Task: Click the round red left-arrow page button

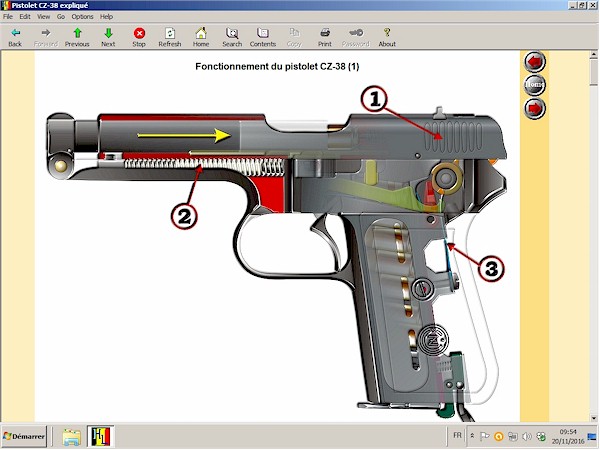Action: click(x=534, y=61)
